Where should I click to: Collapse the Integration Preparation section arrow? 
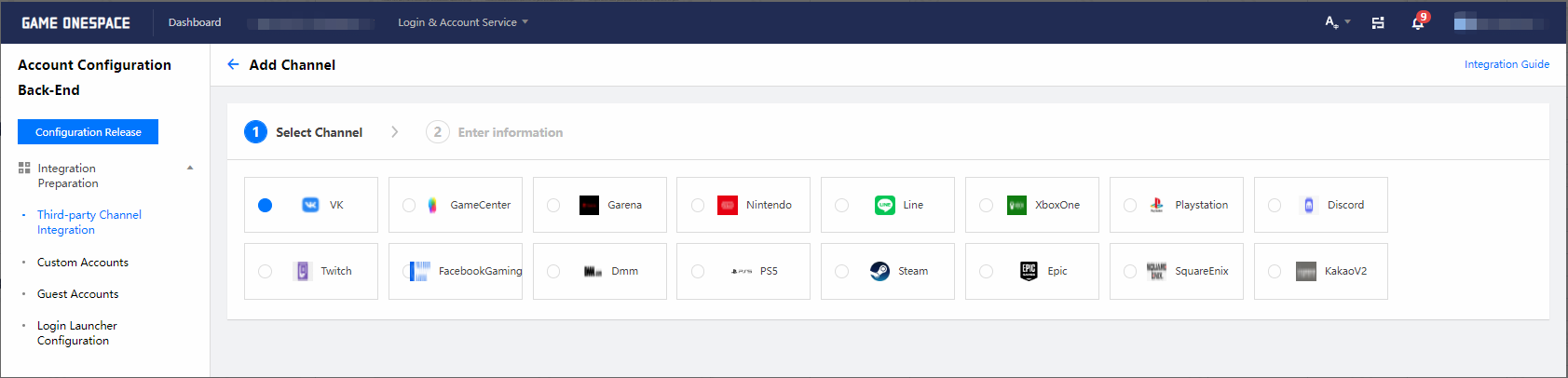[190, 169]
